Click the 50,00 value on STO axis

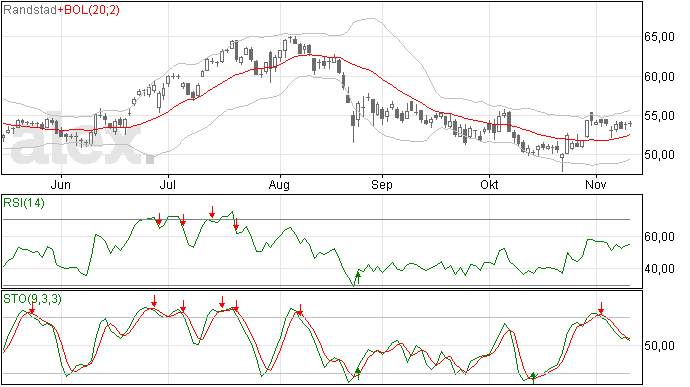(x=659, y=346)
